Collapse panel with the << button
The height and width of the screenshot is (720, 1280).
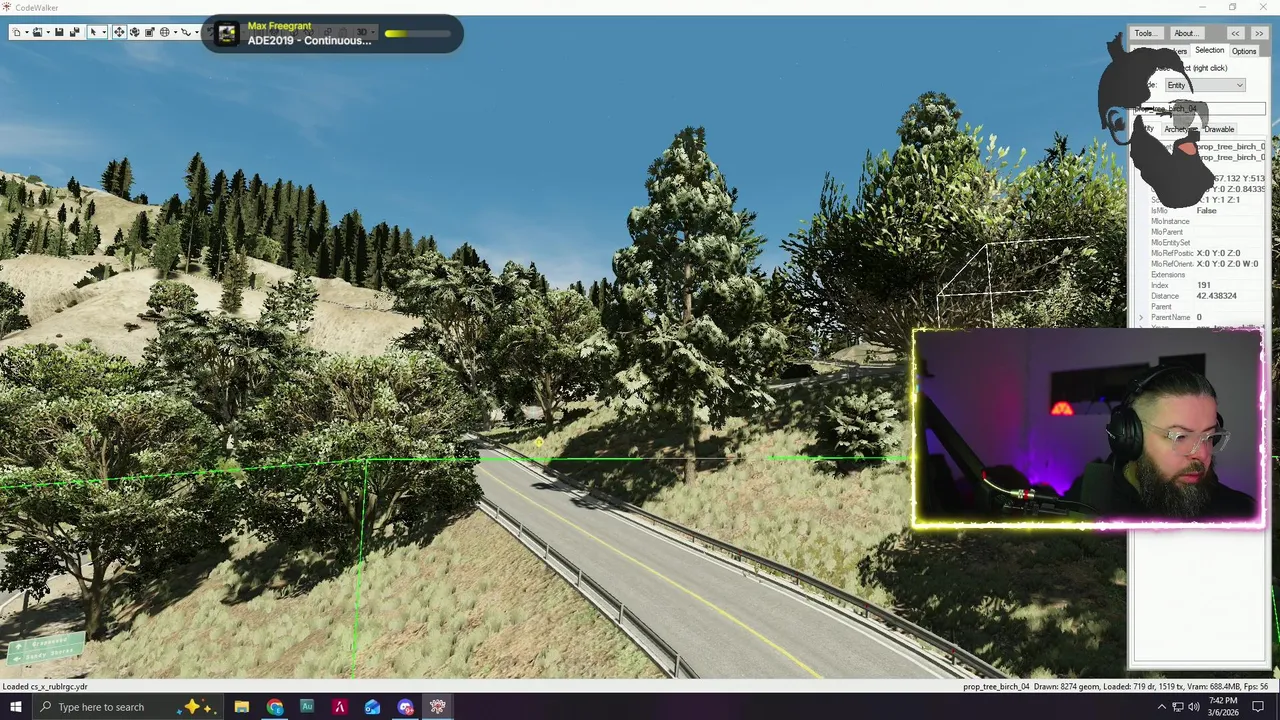coord(1235,33)
